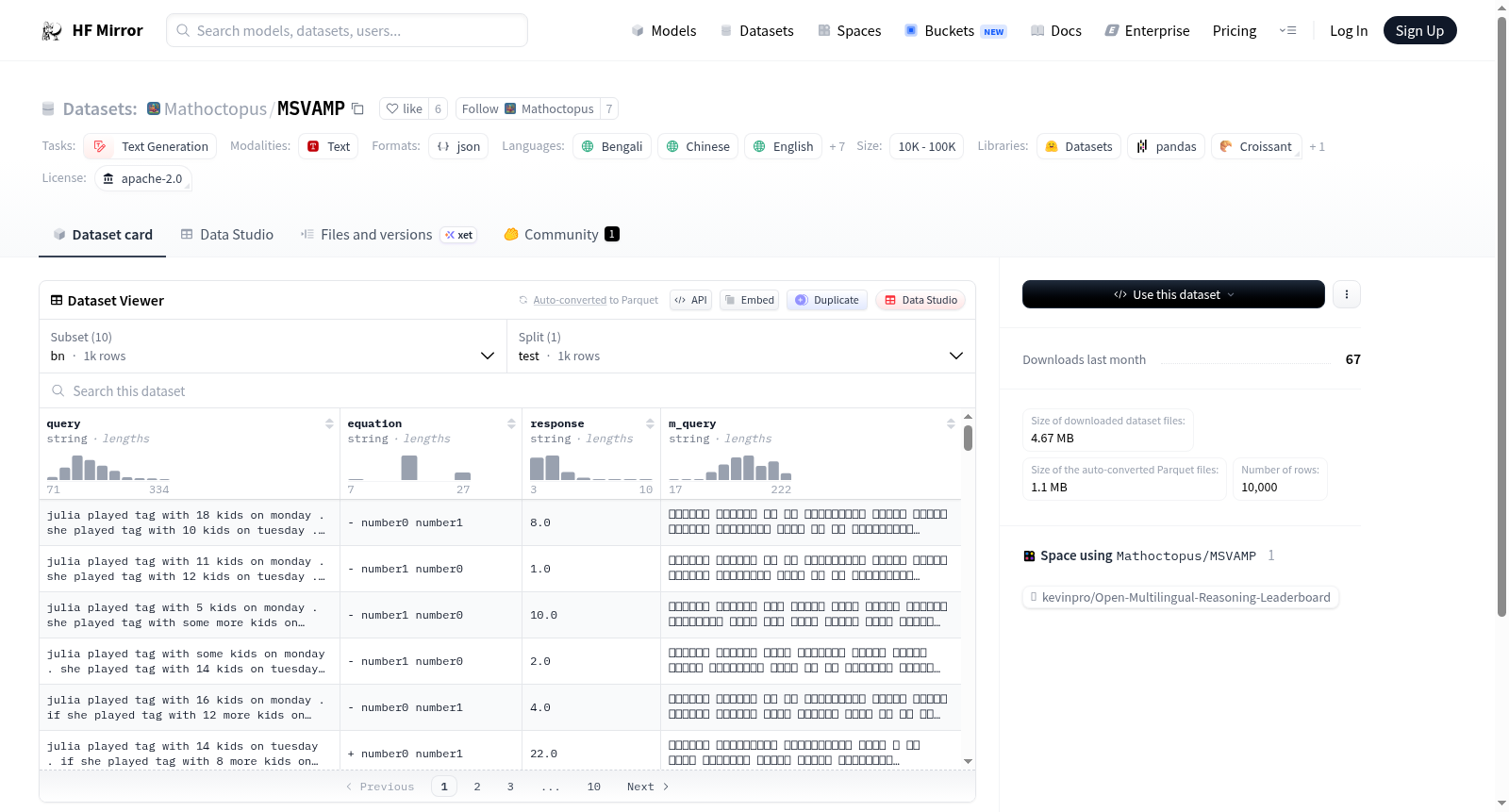This screenshot has height=812, width=1509.
Task: Show the +1 more libraries
Action: 1317,146
